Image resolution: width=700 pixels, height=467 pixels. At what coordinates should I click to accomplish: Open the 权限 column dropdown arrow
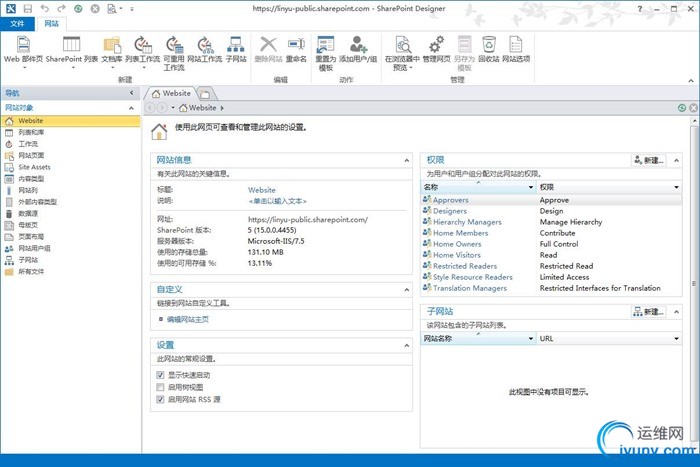(x=676, y=187)
